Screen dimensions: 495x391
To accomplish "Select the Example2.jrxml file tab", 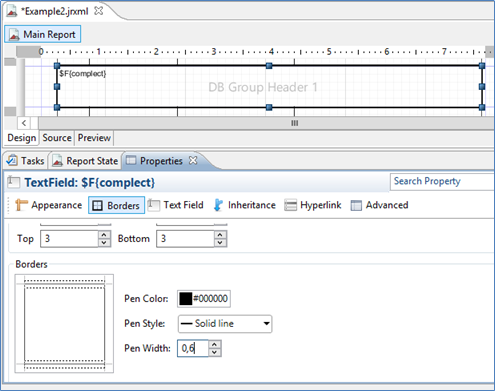I will pos(55,11).
